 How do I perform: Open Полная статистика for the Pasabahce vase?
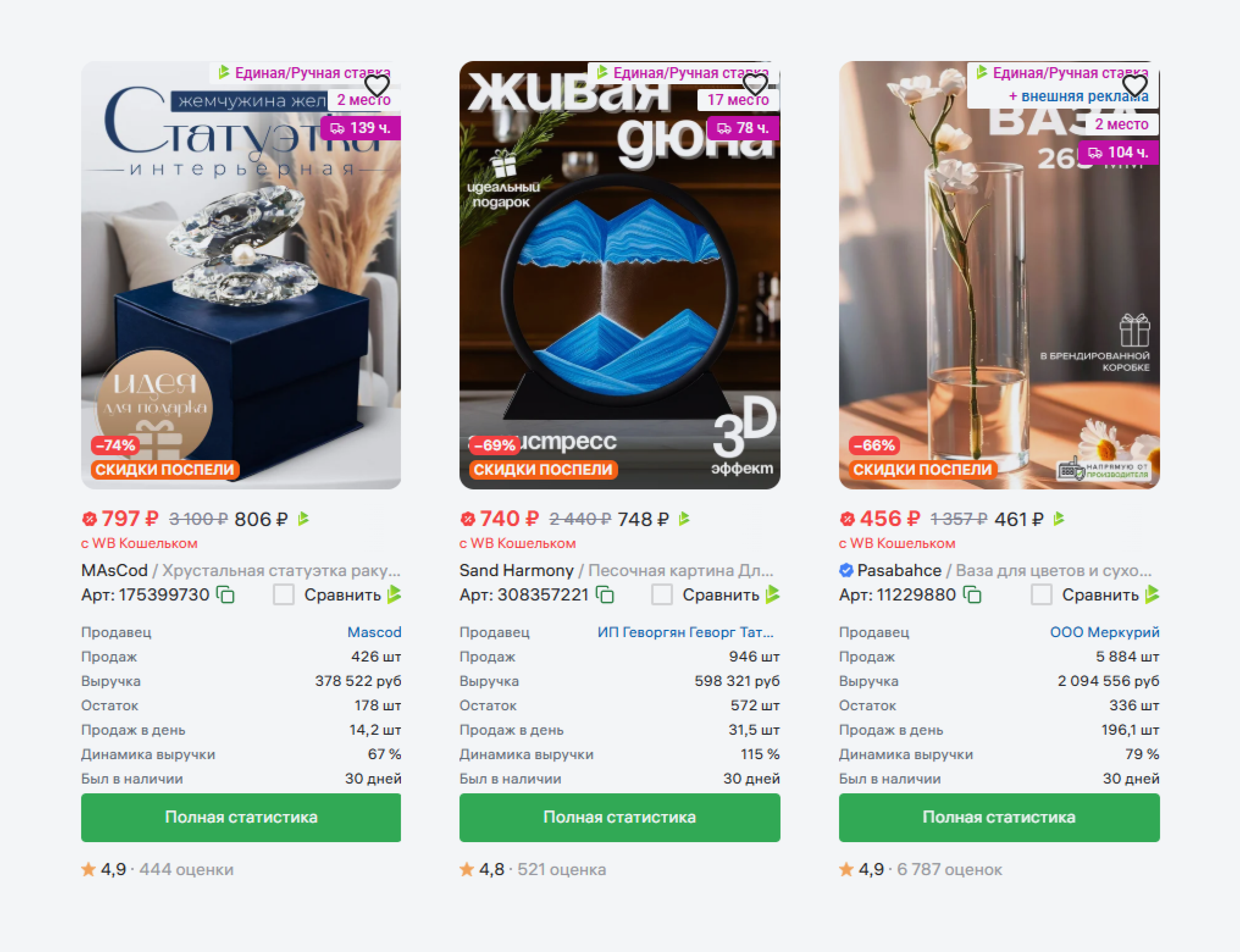coord(999,817)
